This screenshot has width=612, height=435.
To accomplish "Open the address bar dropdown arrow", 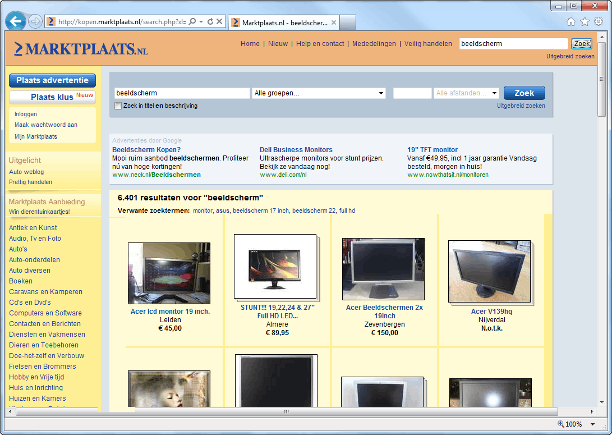I will coord(201,22).
